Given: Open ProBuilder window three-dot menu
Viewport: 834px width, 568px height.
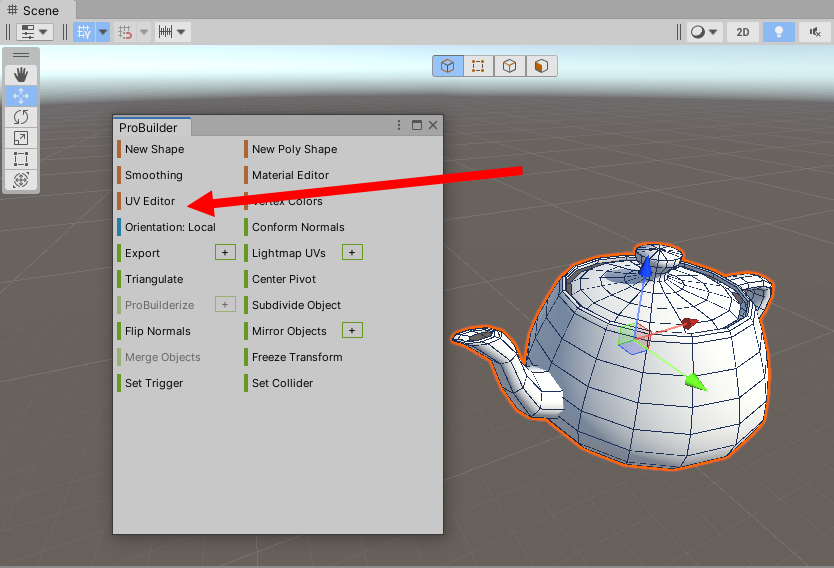Looking at the screenshot, I should click(x=399, y=125).
